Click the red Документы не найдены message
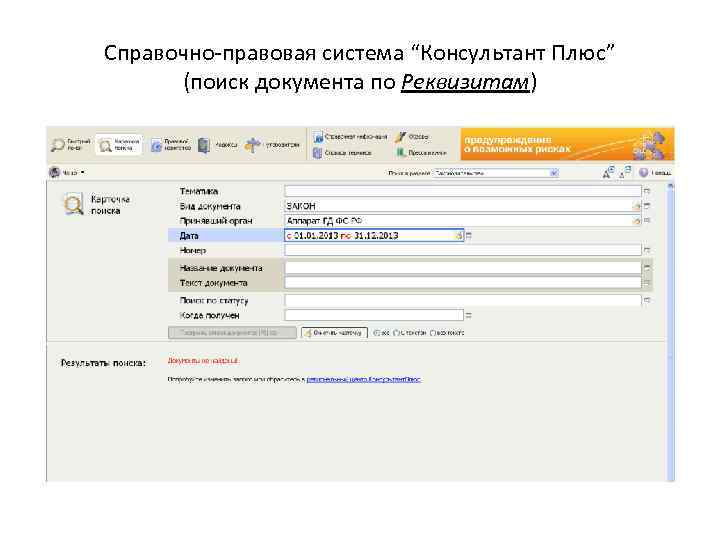This screenshot has height=540, width=720. coord(203,361)
